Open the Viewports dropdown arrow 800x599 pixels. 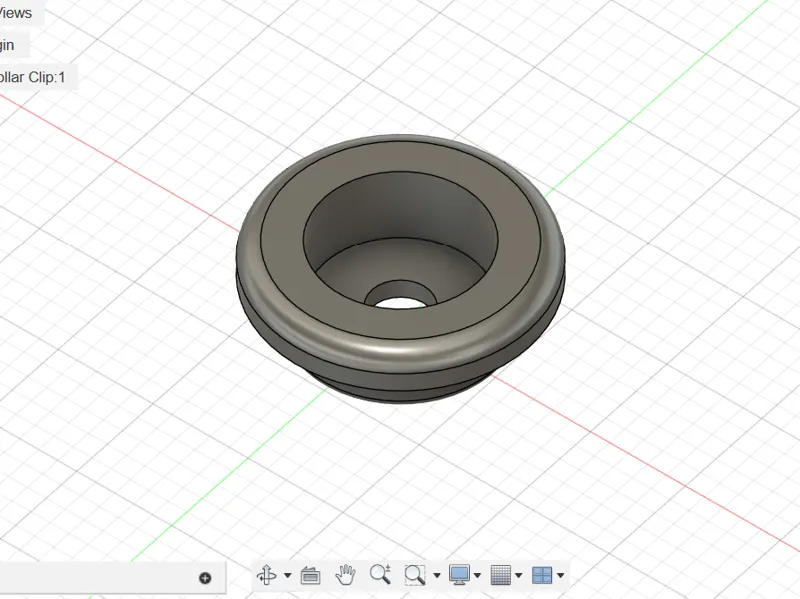[x=560, y=576]
